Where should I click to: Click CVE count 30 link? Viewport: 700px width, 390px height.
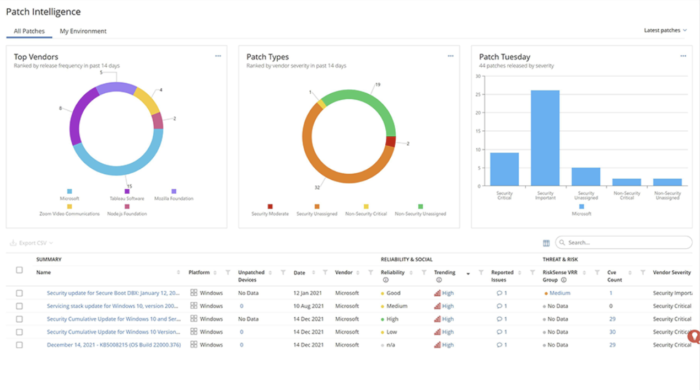612,332
